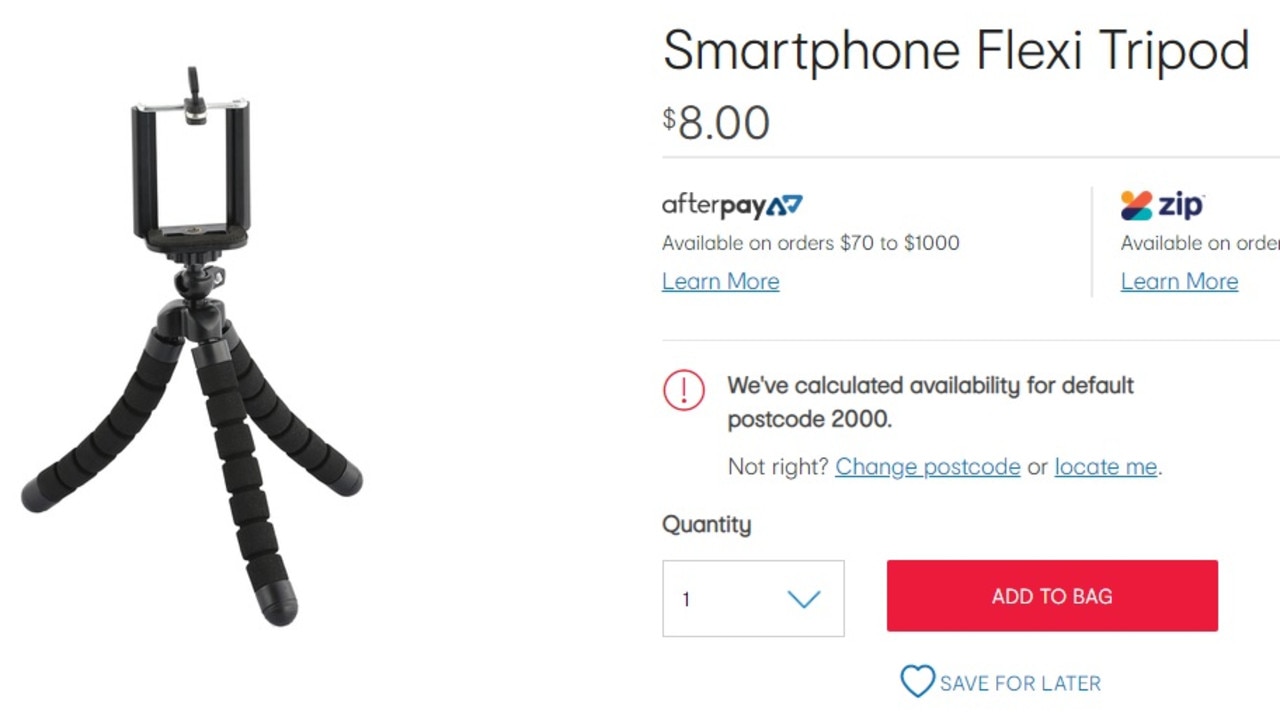The height and width of the screenshot is (720, 1280).
Task: Open Learn More under Afterpay
Action: click(x=720, y=281)
